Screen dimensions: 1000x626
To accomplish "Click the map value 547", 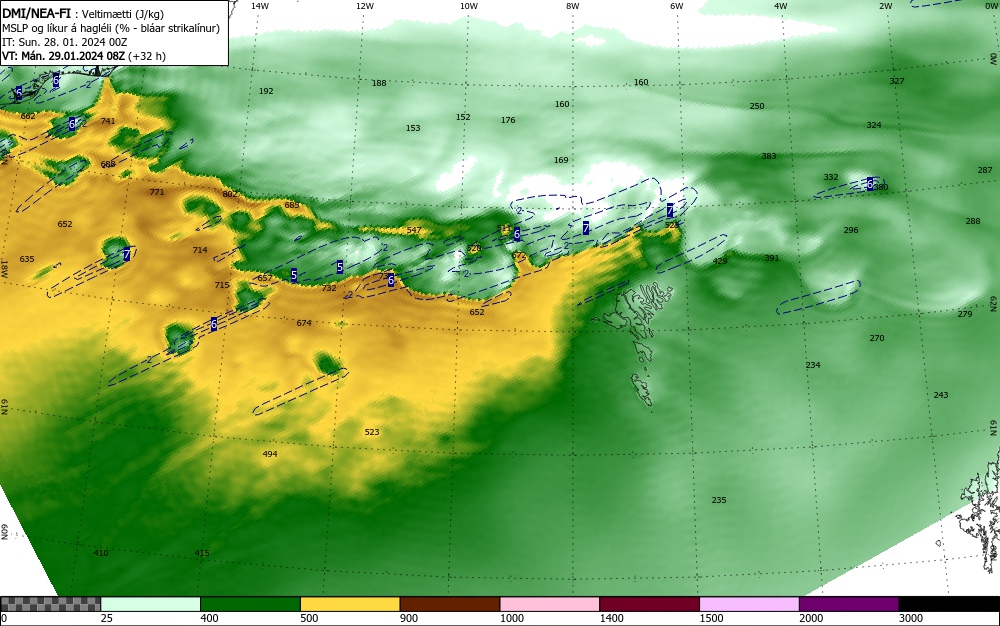I will pos(413,231).
